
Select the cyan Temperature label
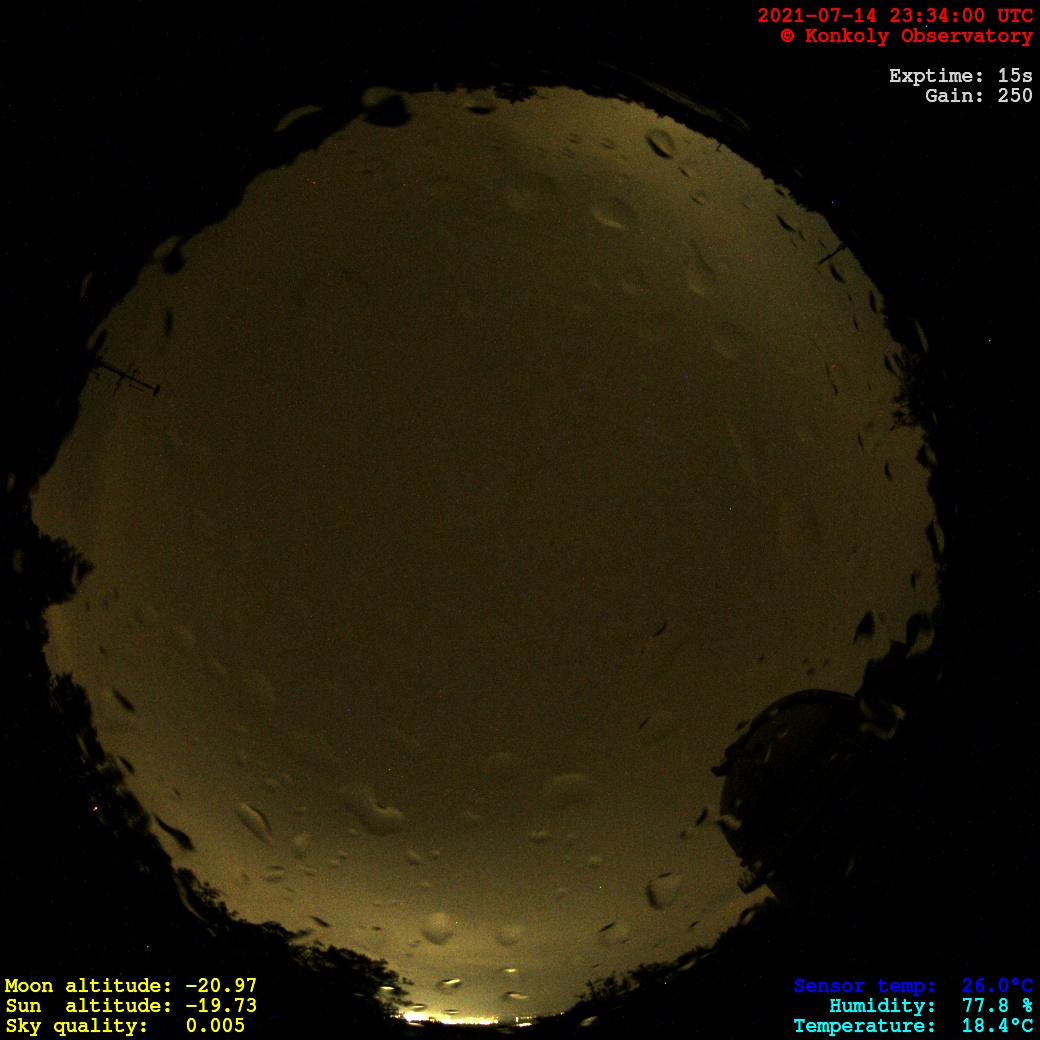[865, 1026]
